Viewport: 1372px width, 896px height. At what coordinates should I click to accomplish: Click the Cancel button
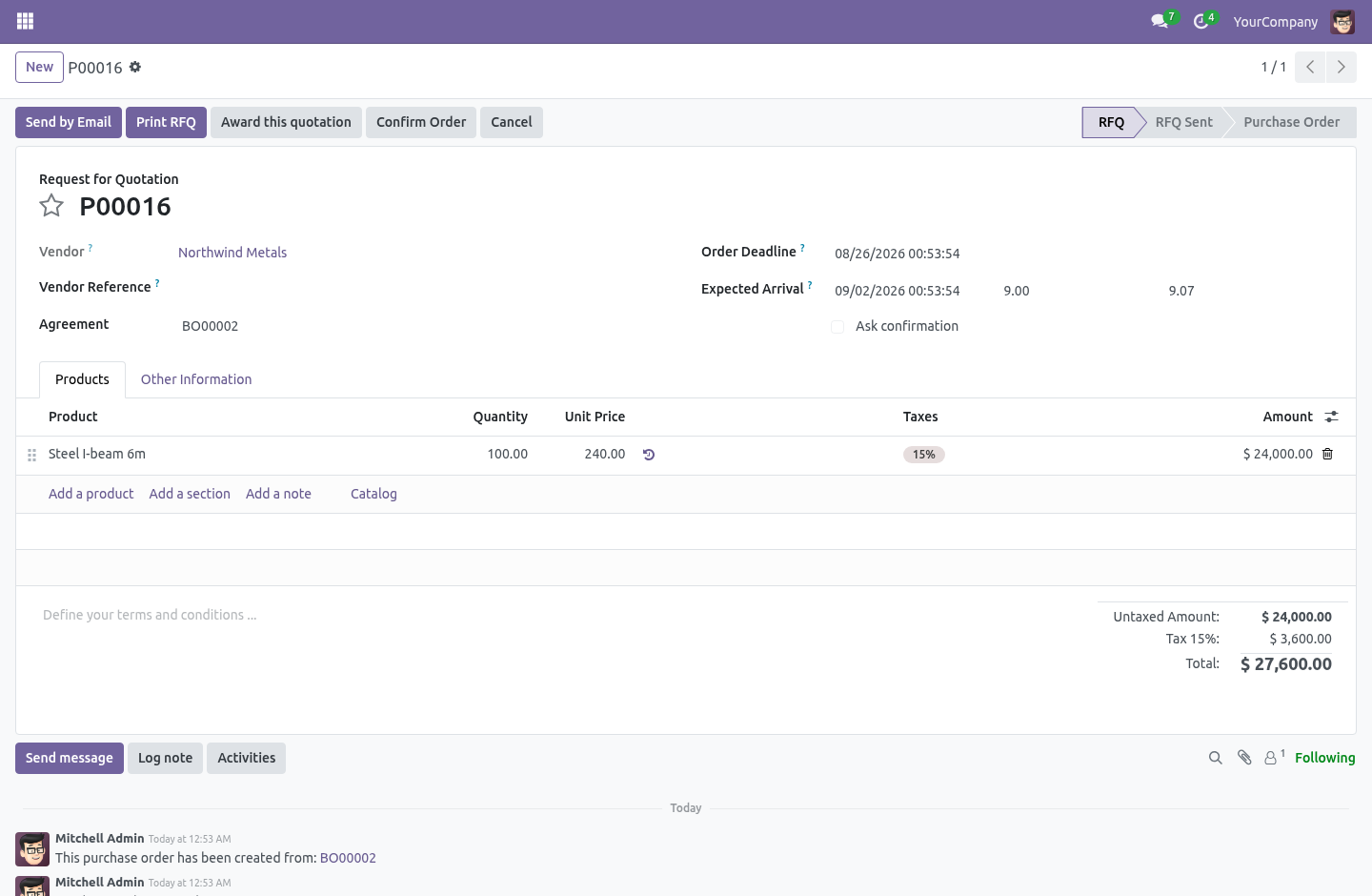(x=512, y=122)
